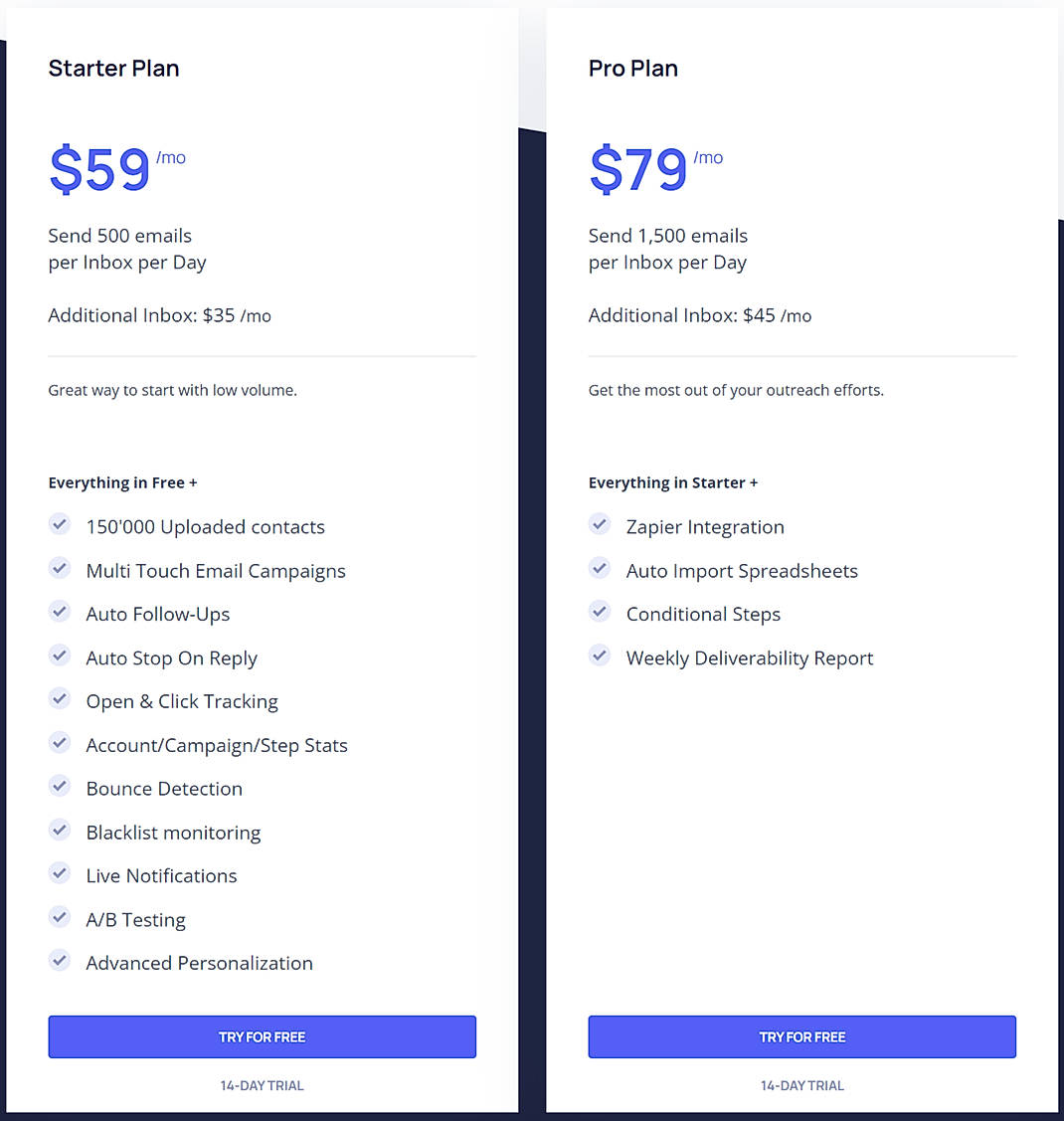Click TRY FOR FREE under the Pro Plan
This screenshot has height=1121, width=1064.
coord(802,1036)
